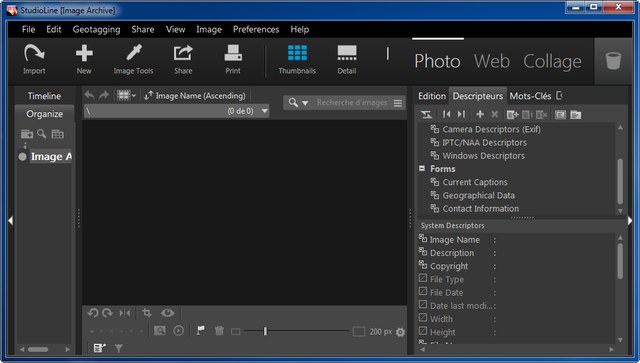Click the mirror flip icon
This screenshot has width=640, height=363.
point(125,313)
